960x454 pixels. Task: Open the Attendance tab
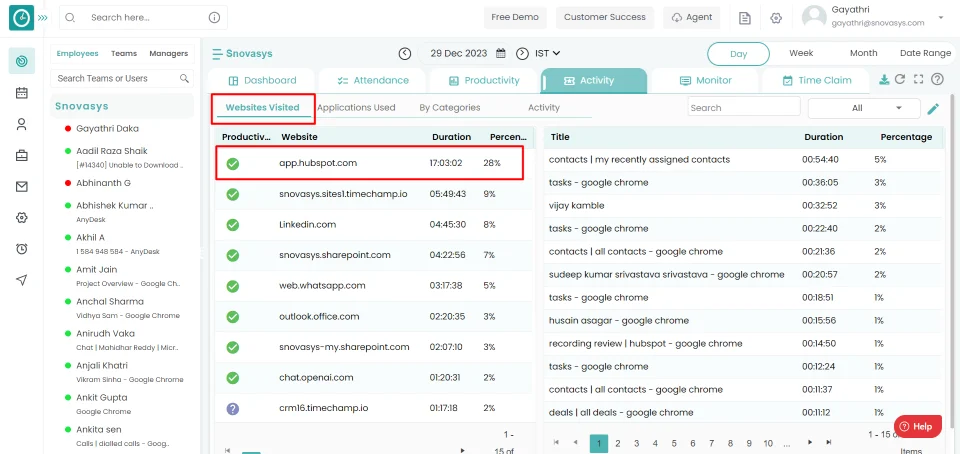[x=372, y=81]
